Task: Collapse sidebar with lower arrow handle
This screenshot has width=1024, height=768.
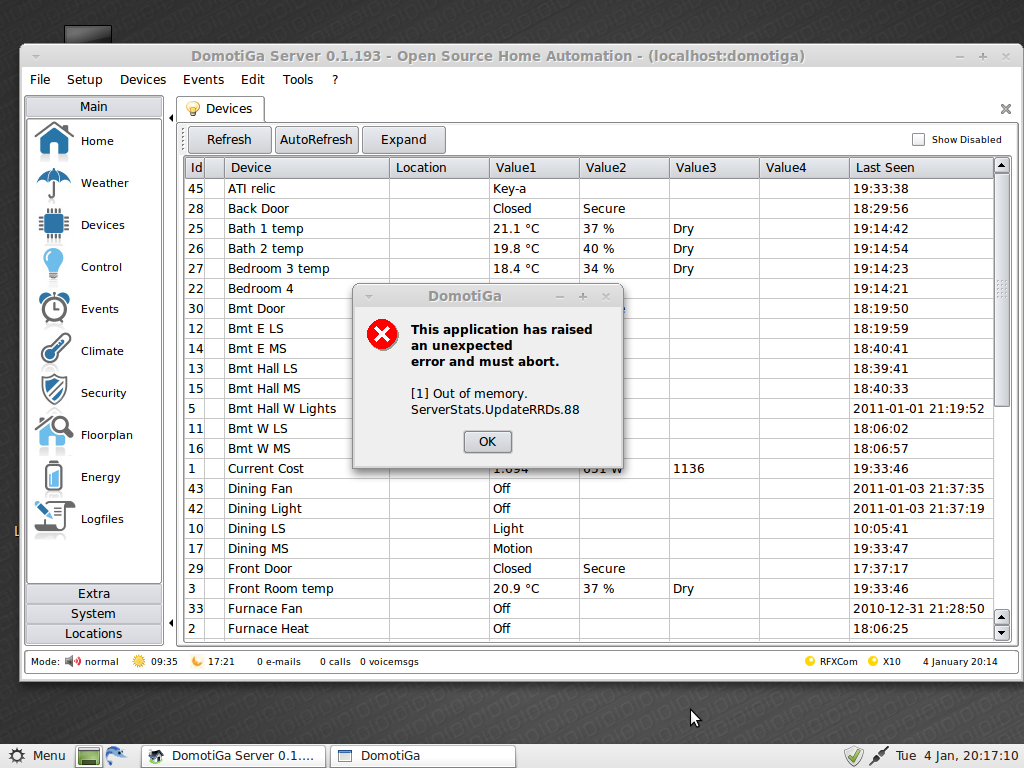Action: (171, 623)
